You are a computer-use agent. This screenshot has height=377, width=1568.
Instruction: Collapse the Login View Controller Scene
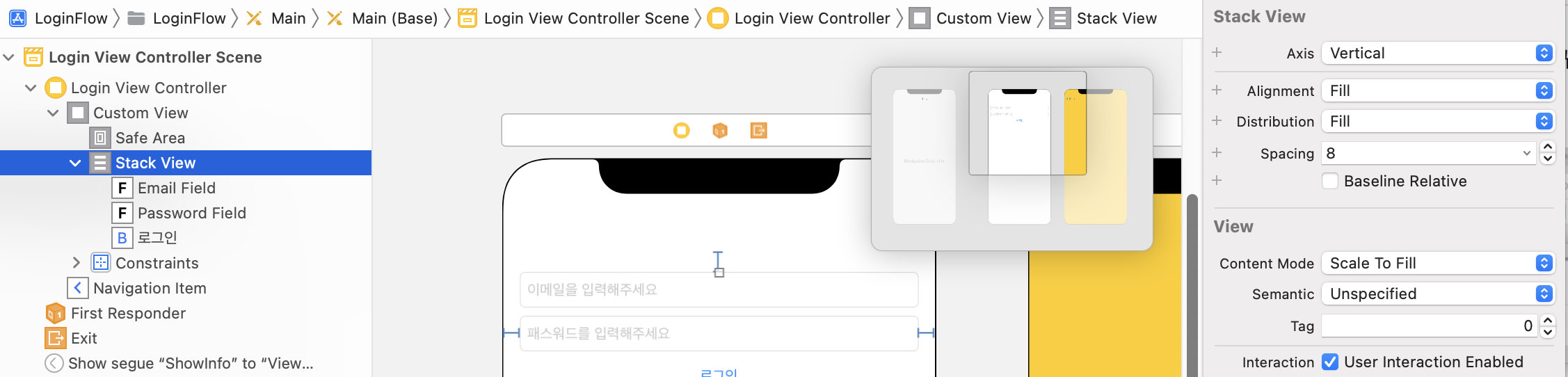coord(9,57)
